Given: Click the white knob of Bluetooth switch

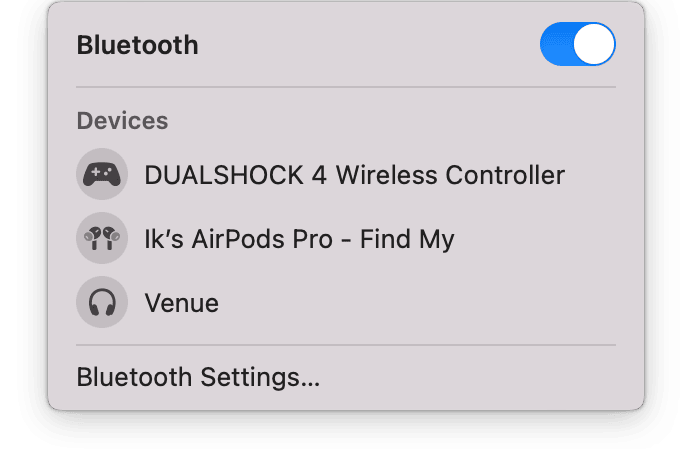Looking at the screenshot, I should pos(594,44).
